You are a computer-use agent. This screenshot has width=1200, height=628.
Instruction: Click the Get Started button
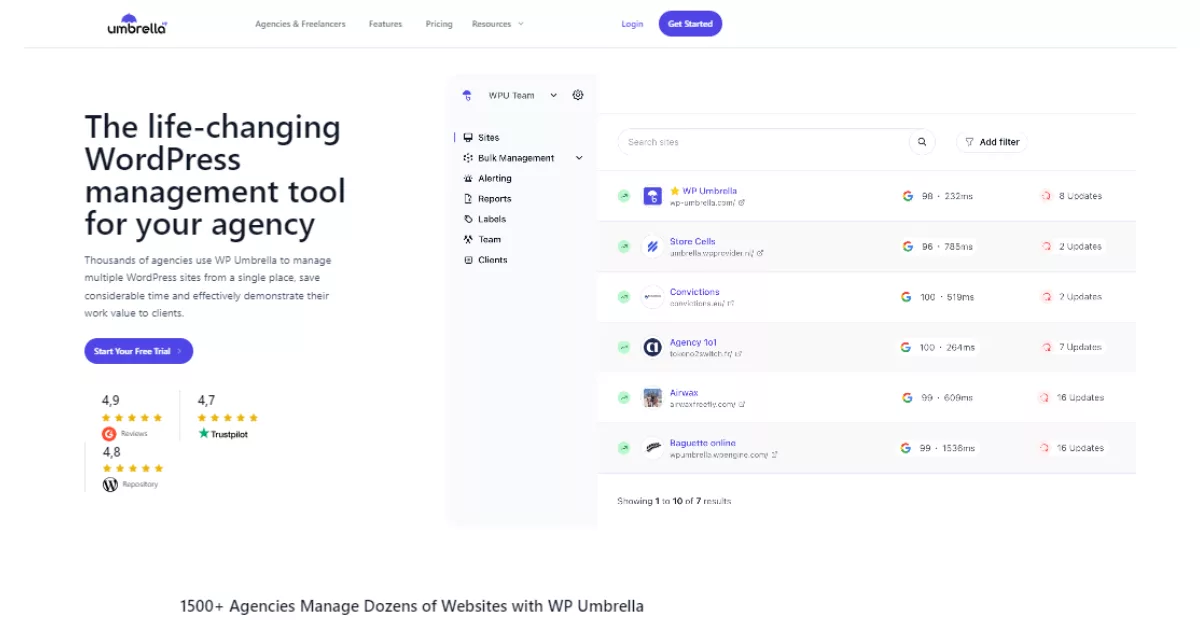(x=690, y=24)
